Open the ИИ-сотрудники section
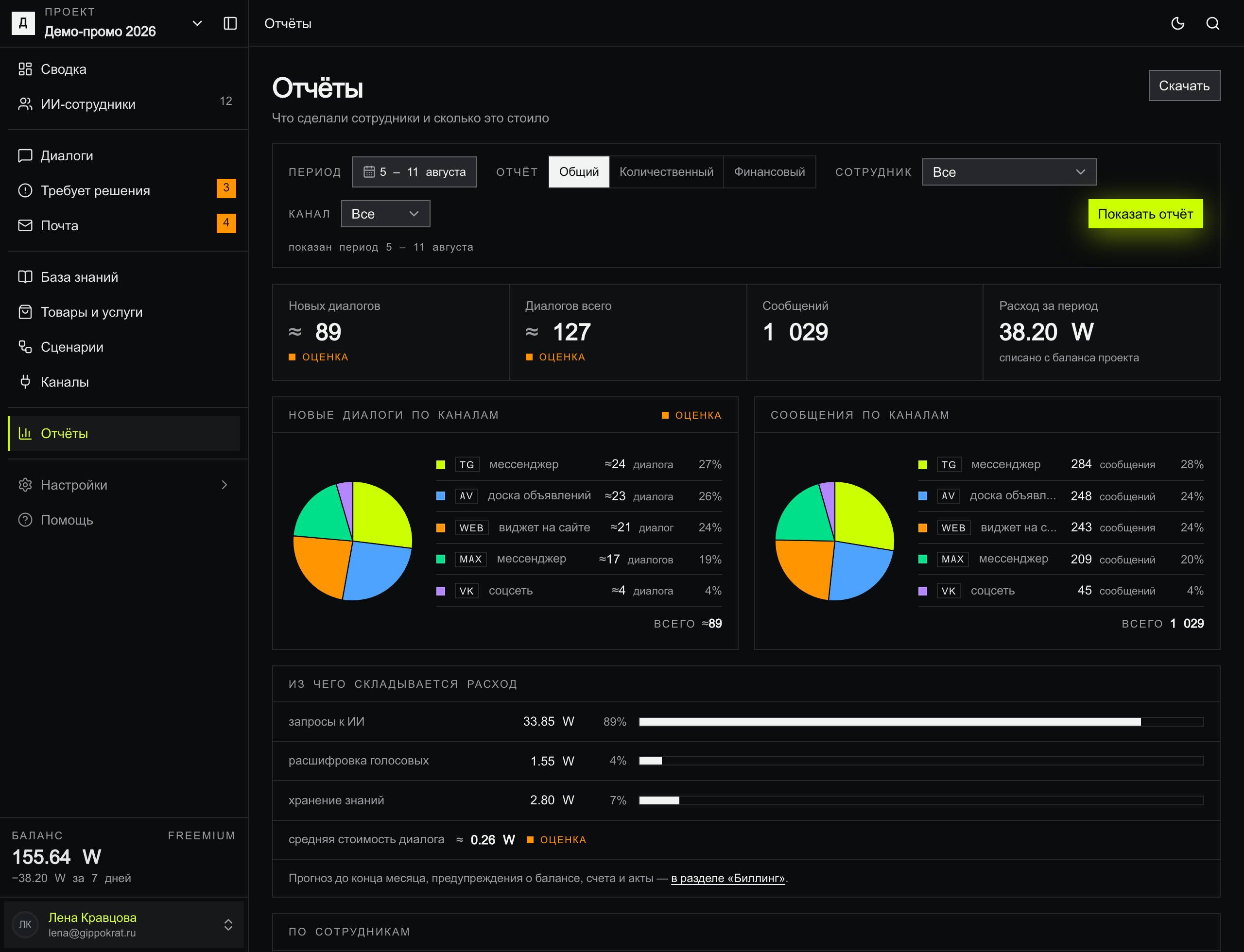Image resolution: width=1244 pixels, height=952 pixels. click(x=124, y=104)
